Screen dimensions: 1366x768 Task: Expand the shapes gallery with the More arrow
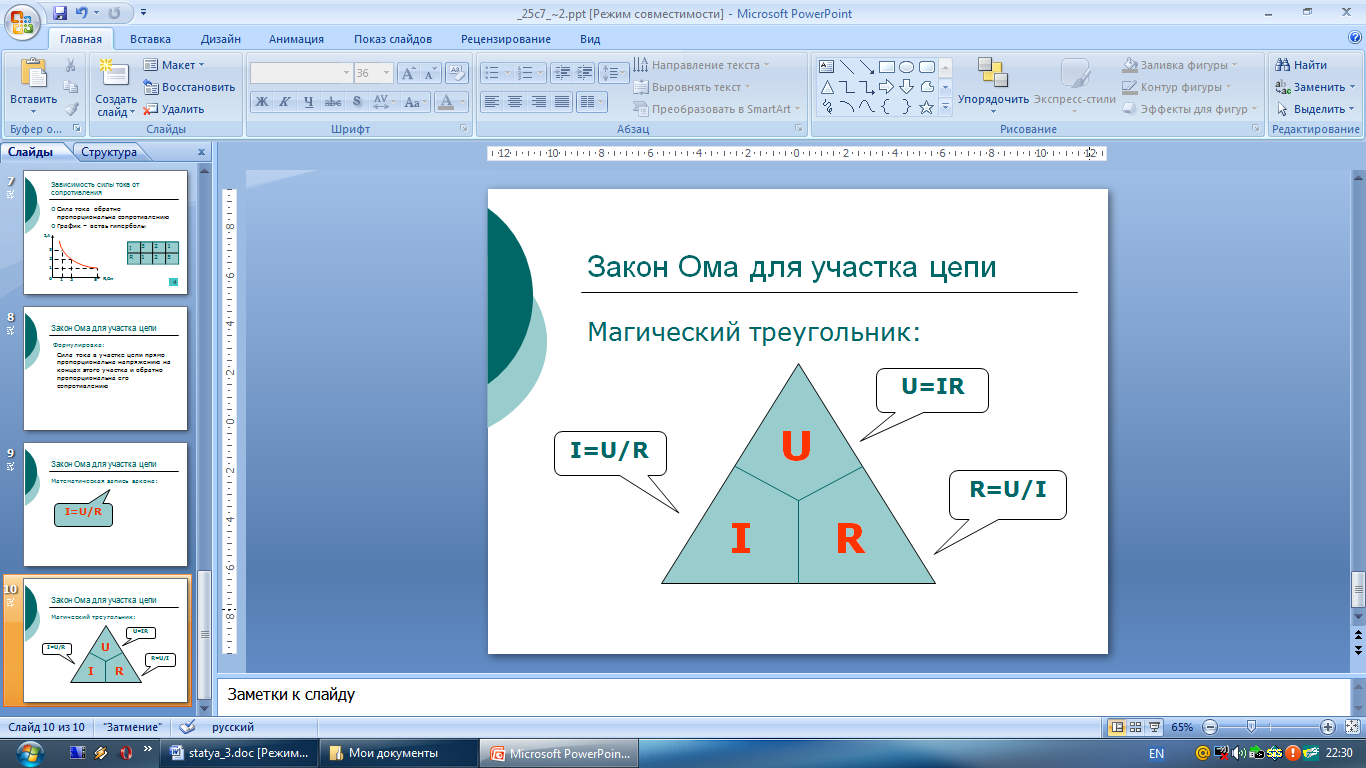(x=945, y=108)
